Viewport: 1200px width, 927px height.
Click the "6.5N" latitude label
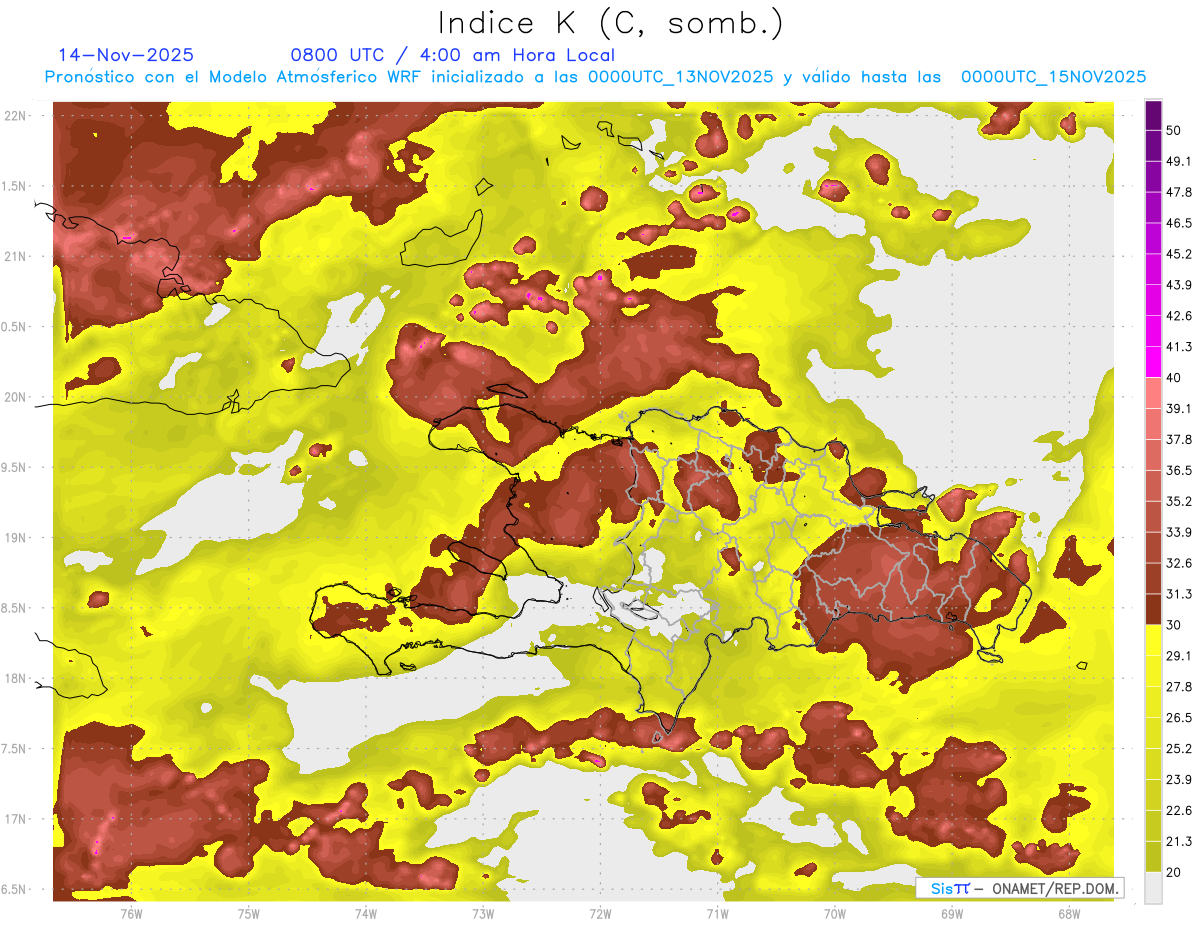tap(13, 889)
